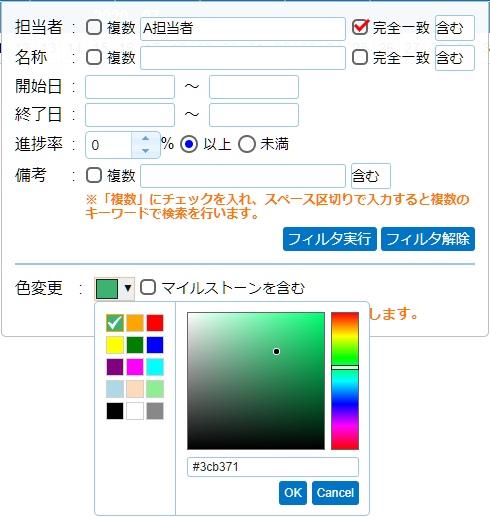This screenshot has width=490, height=517.
Task: Clear the filter with フィルタ解除
Action: click(428, 239)
